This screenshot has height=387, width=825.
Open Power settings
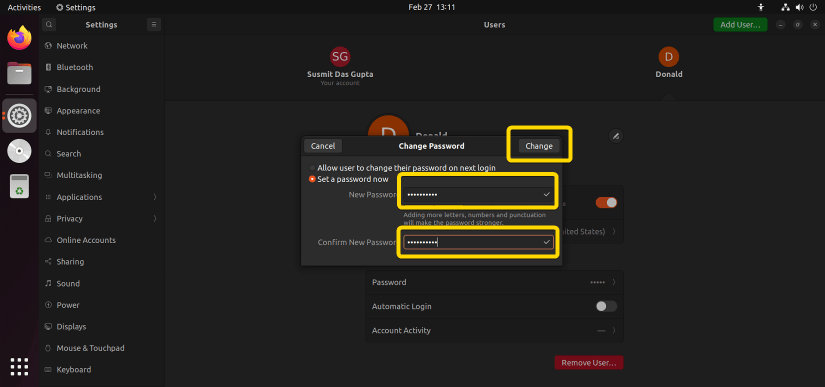[x=102, y=305]
